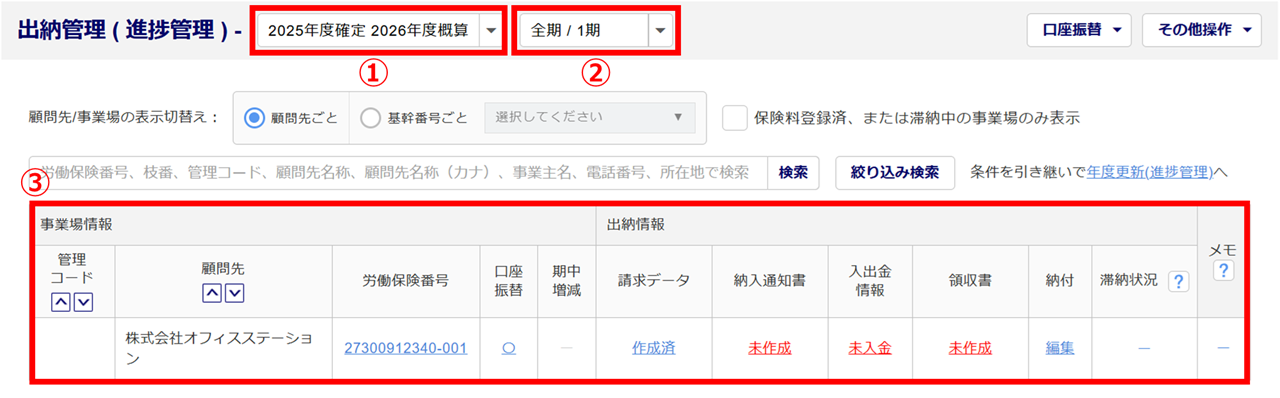Sort 管理コード descending with down arrow

coord(83,303)
